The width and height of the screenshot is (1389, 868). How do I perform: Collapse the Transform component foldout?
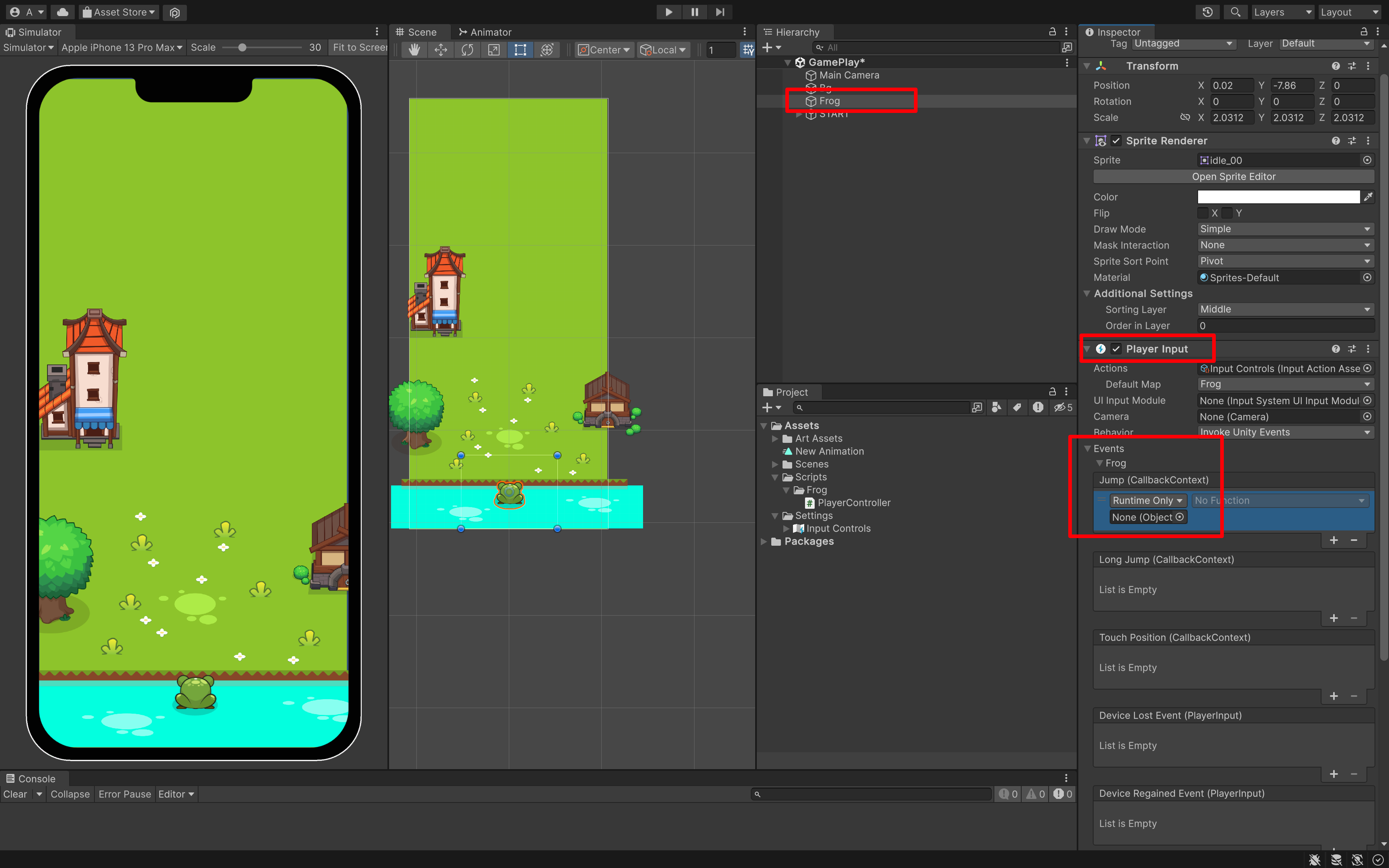1086,66
